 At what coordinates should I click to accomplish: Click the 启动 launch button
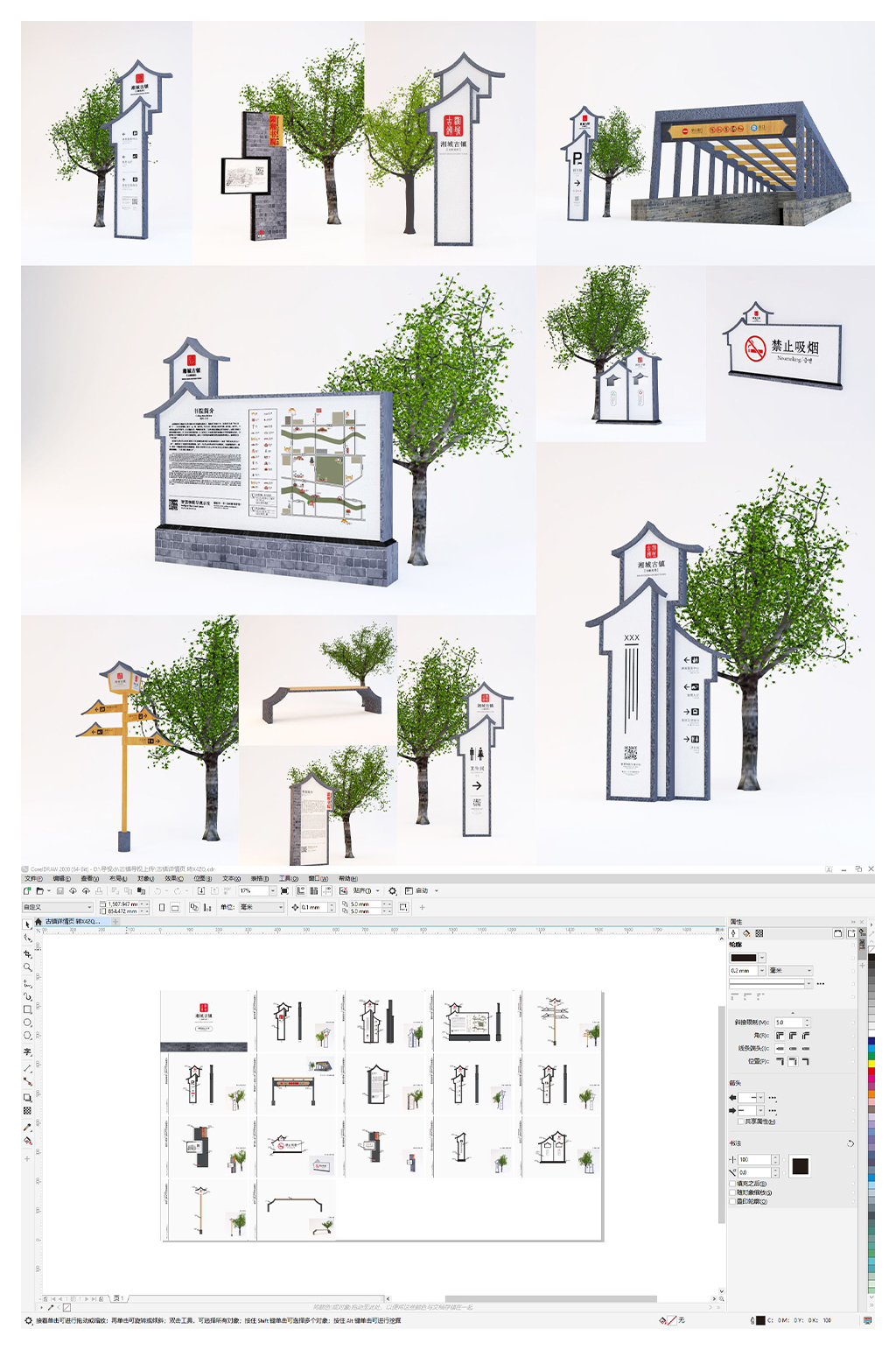(x=421, y=890)
